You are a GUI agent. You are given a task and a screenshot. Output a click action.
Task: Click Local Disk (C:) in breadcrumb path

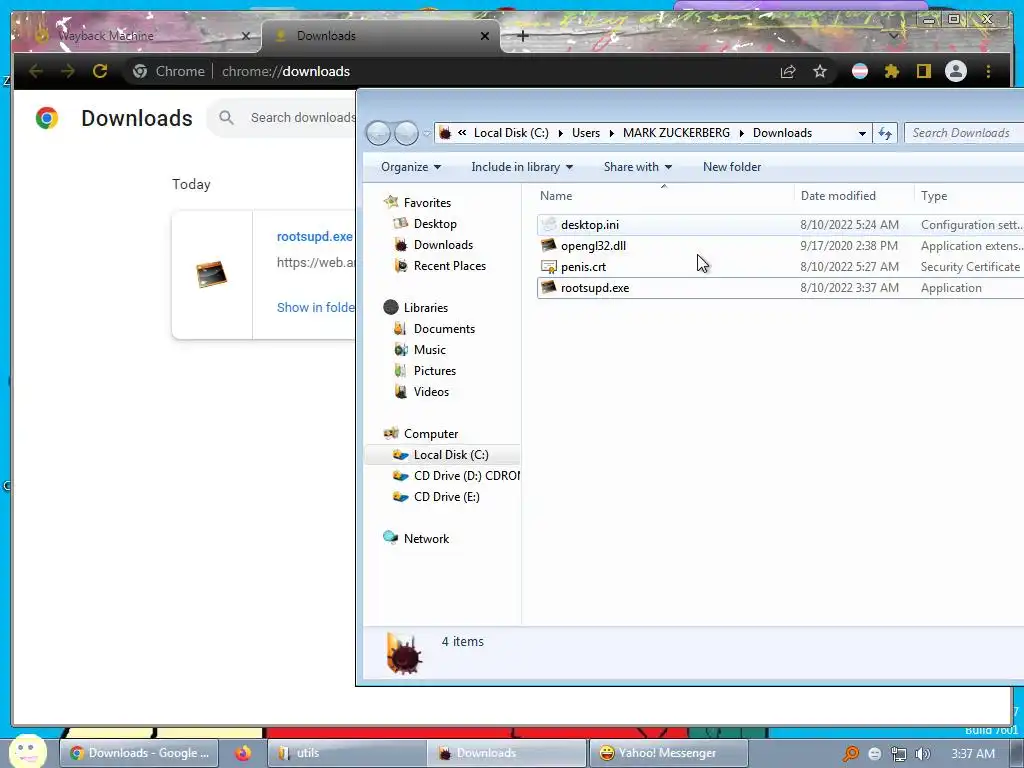tap(511, 133)
